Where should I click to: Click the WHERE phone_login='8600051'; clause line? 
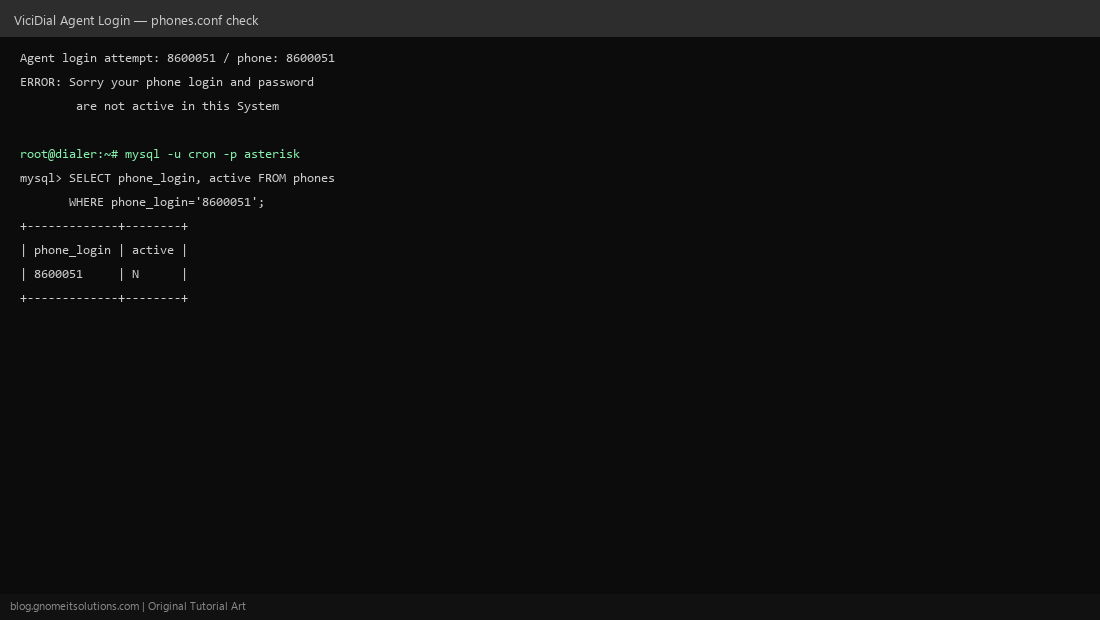point(167,202)
